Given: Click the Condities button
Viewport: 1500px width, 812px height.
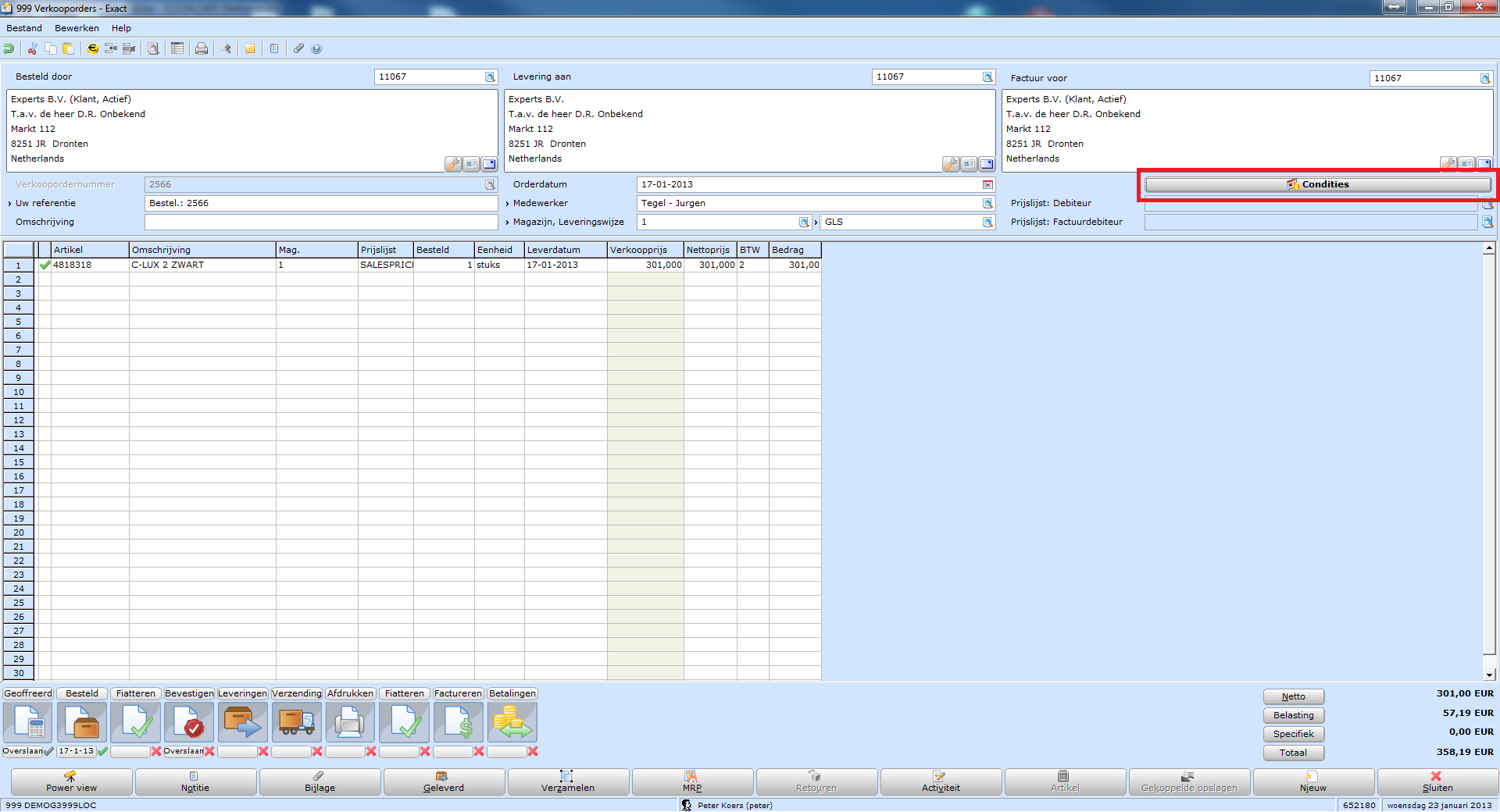Looking at the screenshot, I should [1317, 185].
